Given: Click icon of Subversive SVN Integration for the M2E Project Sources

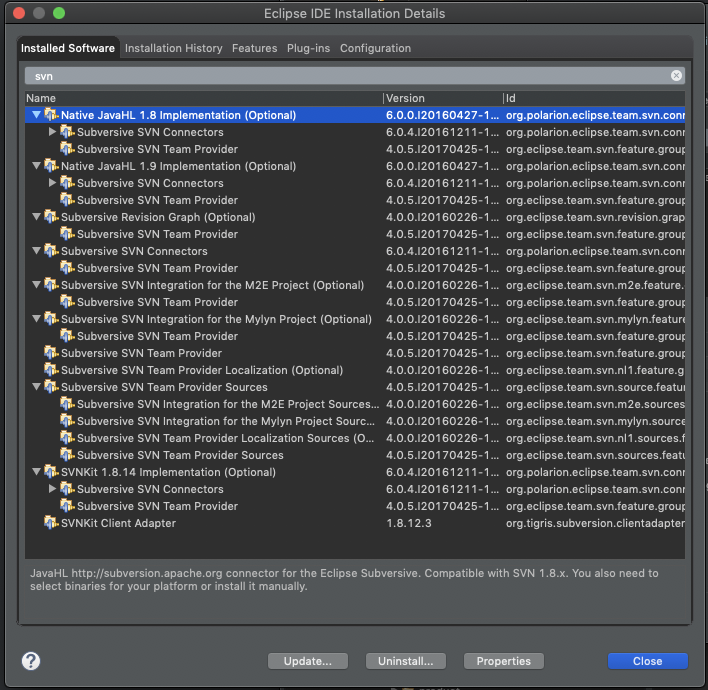Looking at the screenshot, I should tap(67, 404).
